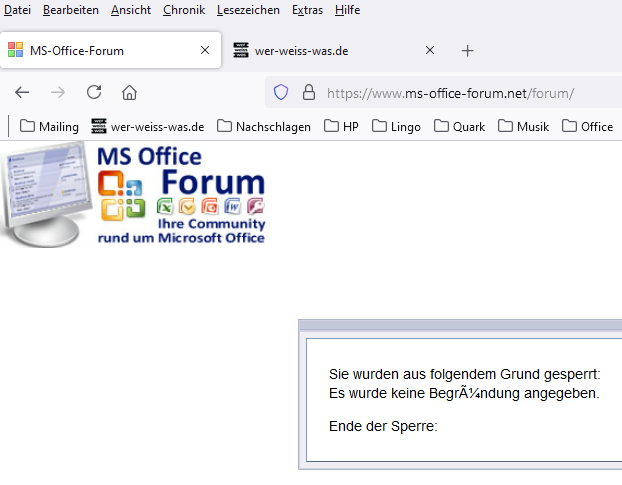
Task: Open the Ansicht menu
Action: [x=131, y=10]
